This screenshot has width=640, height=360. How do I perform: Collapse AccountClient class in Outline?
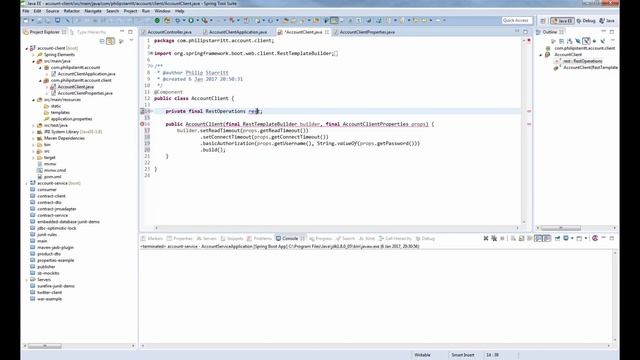[x=541, y=55]
